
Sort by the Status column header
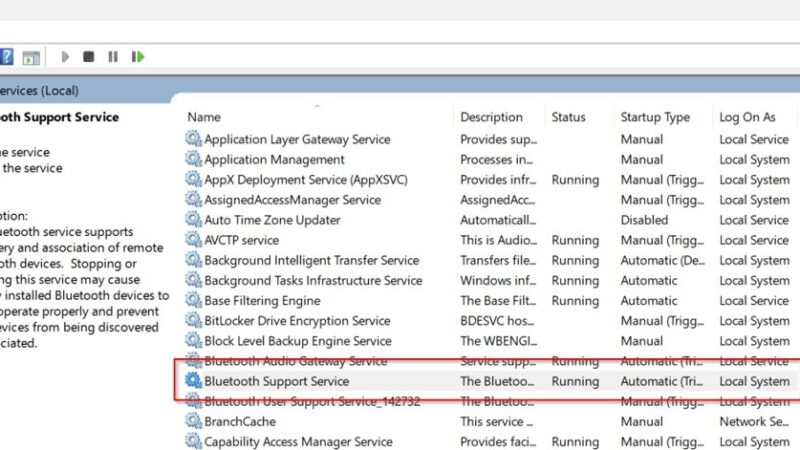(568, 117)
